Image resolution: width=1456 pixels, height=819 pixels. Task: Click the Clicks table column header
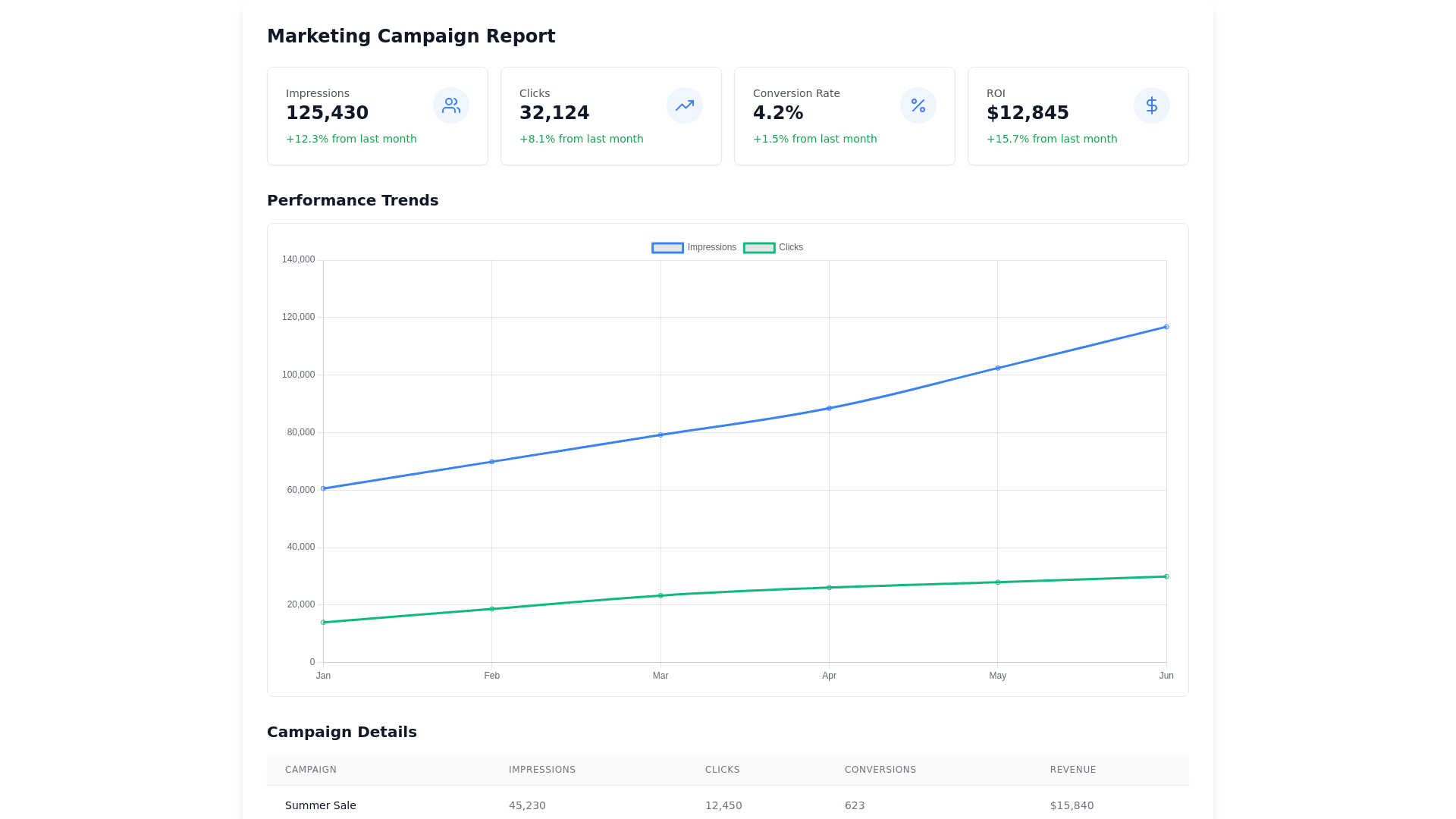tap(722, 770)
